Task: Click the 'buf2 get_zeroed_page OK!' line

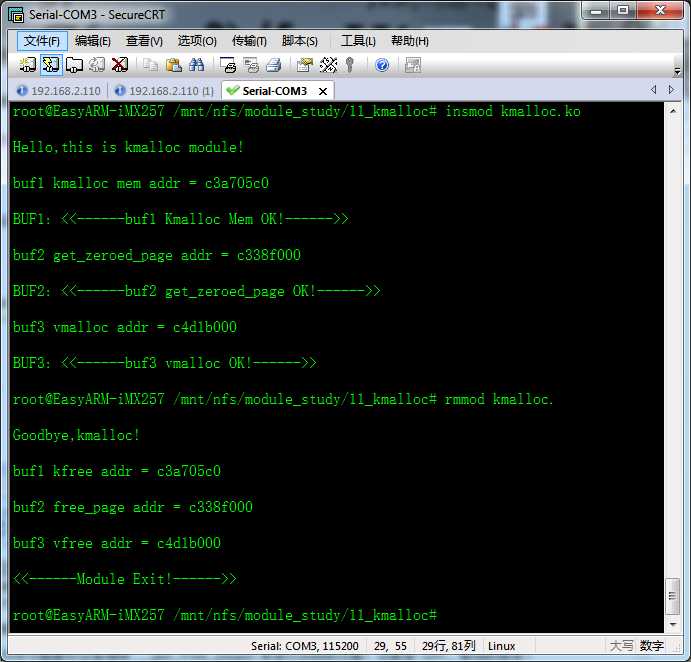Action: click(x=197, y=291)
